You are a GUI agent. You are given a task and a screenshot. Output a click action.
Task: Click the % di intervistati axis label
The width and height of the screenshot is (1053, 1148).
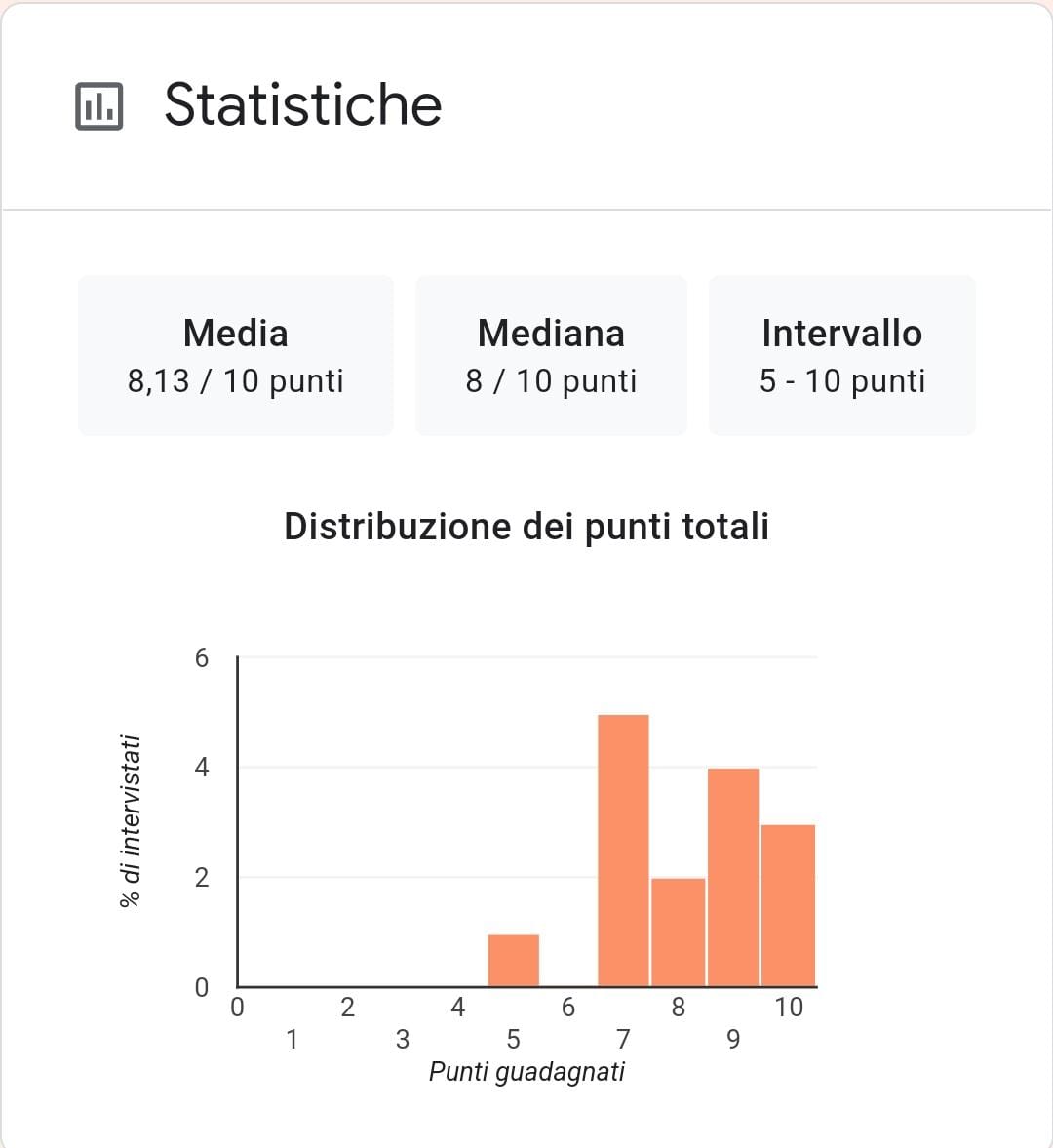(131, 821)
